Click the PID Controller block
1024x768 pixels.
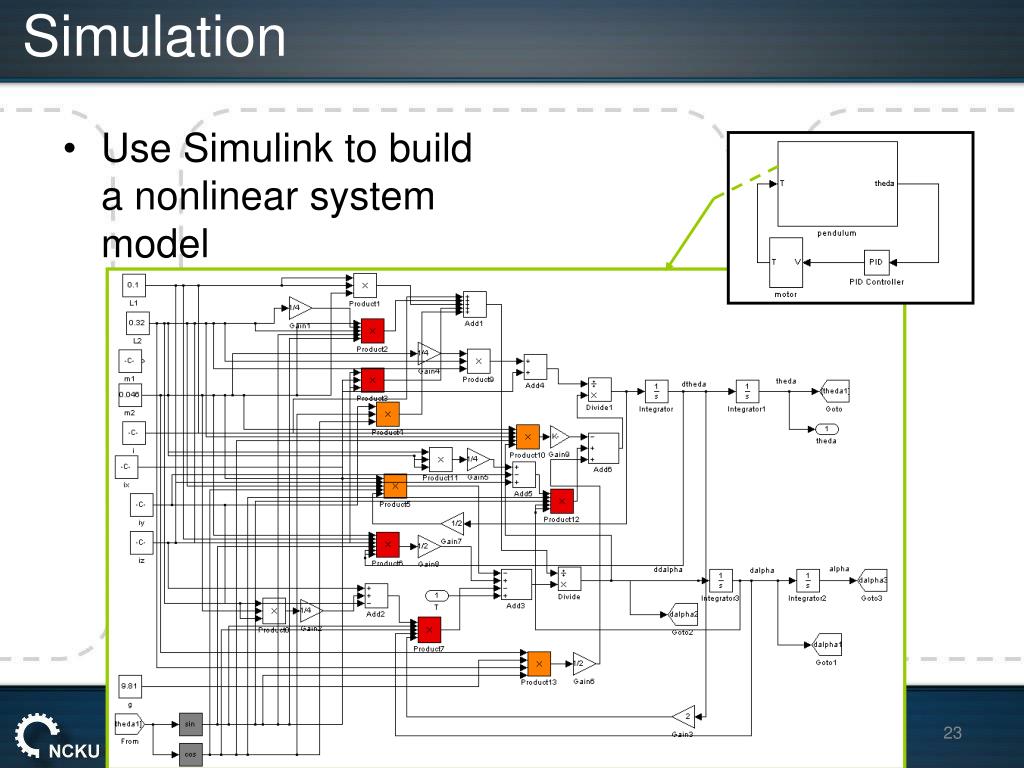876,263
